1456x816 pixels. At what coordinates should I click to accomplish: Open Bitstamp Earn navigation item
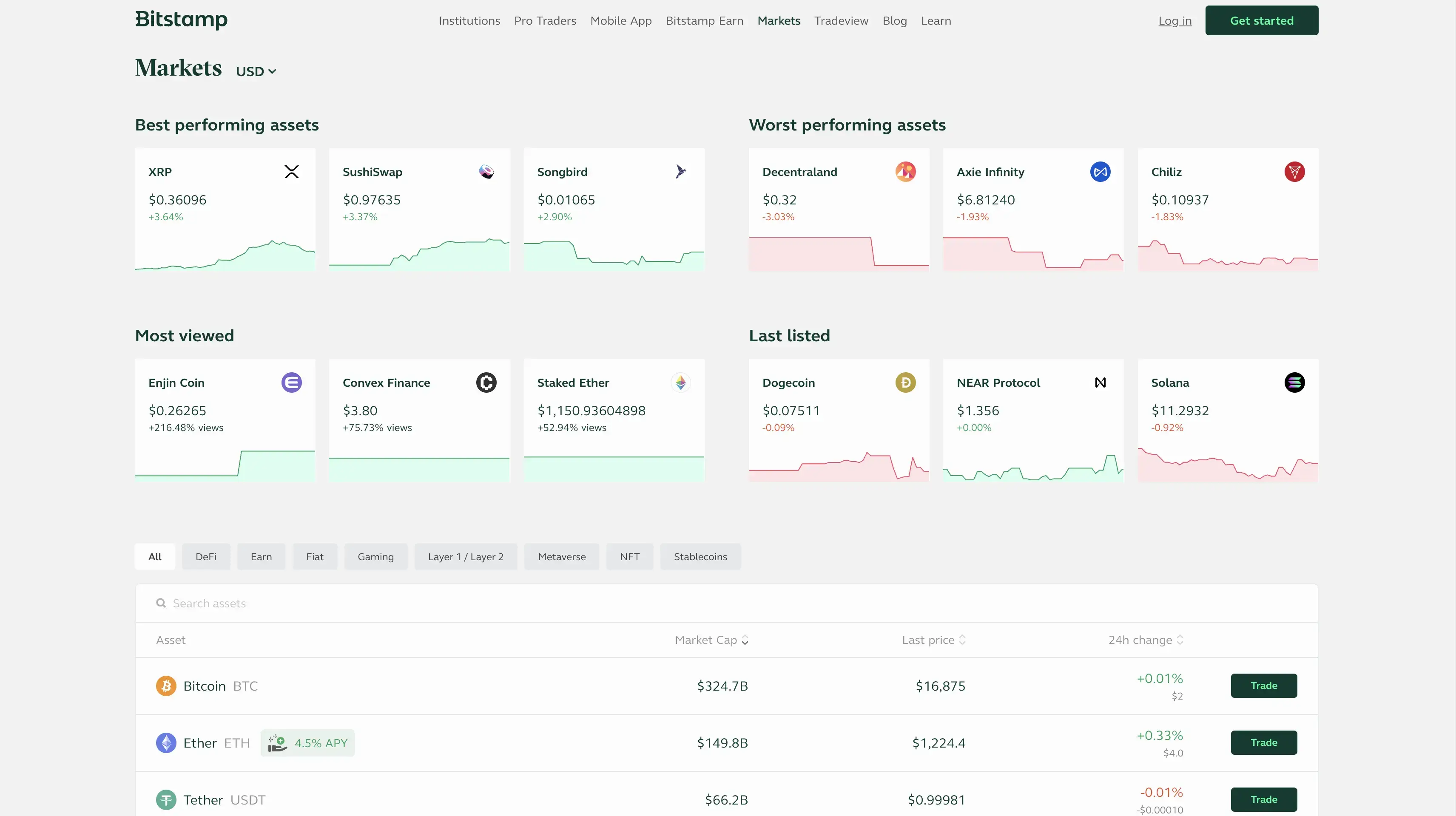point(705,21)
